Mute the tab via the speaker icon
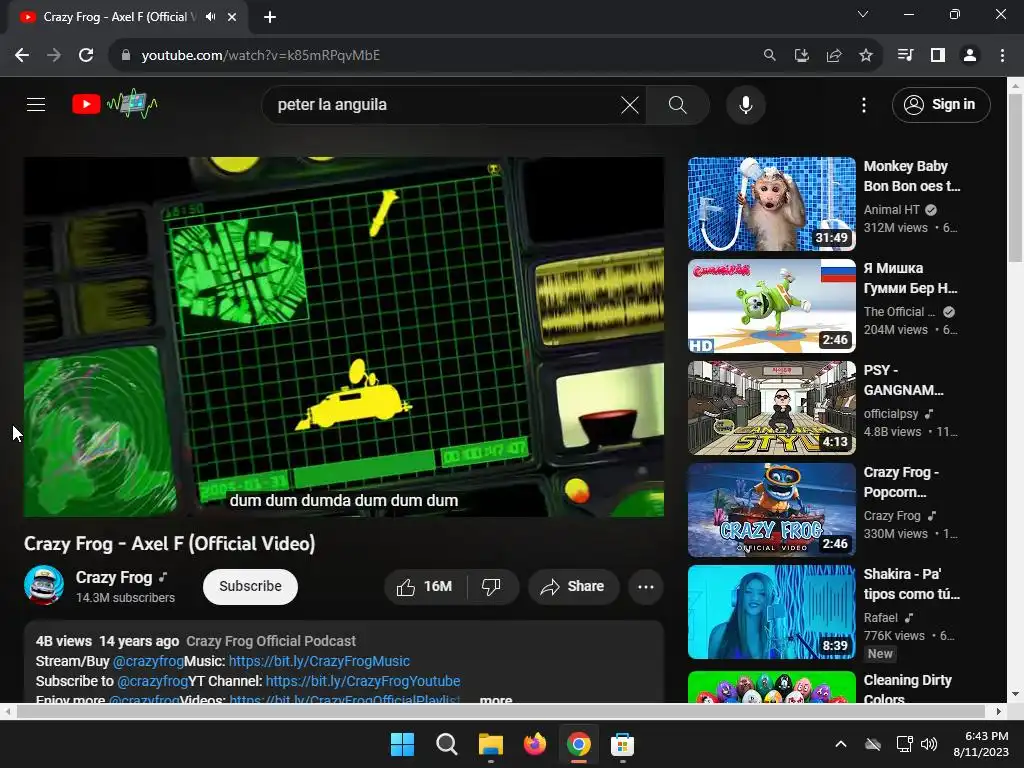 [210, 17]
